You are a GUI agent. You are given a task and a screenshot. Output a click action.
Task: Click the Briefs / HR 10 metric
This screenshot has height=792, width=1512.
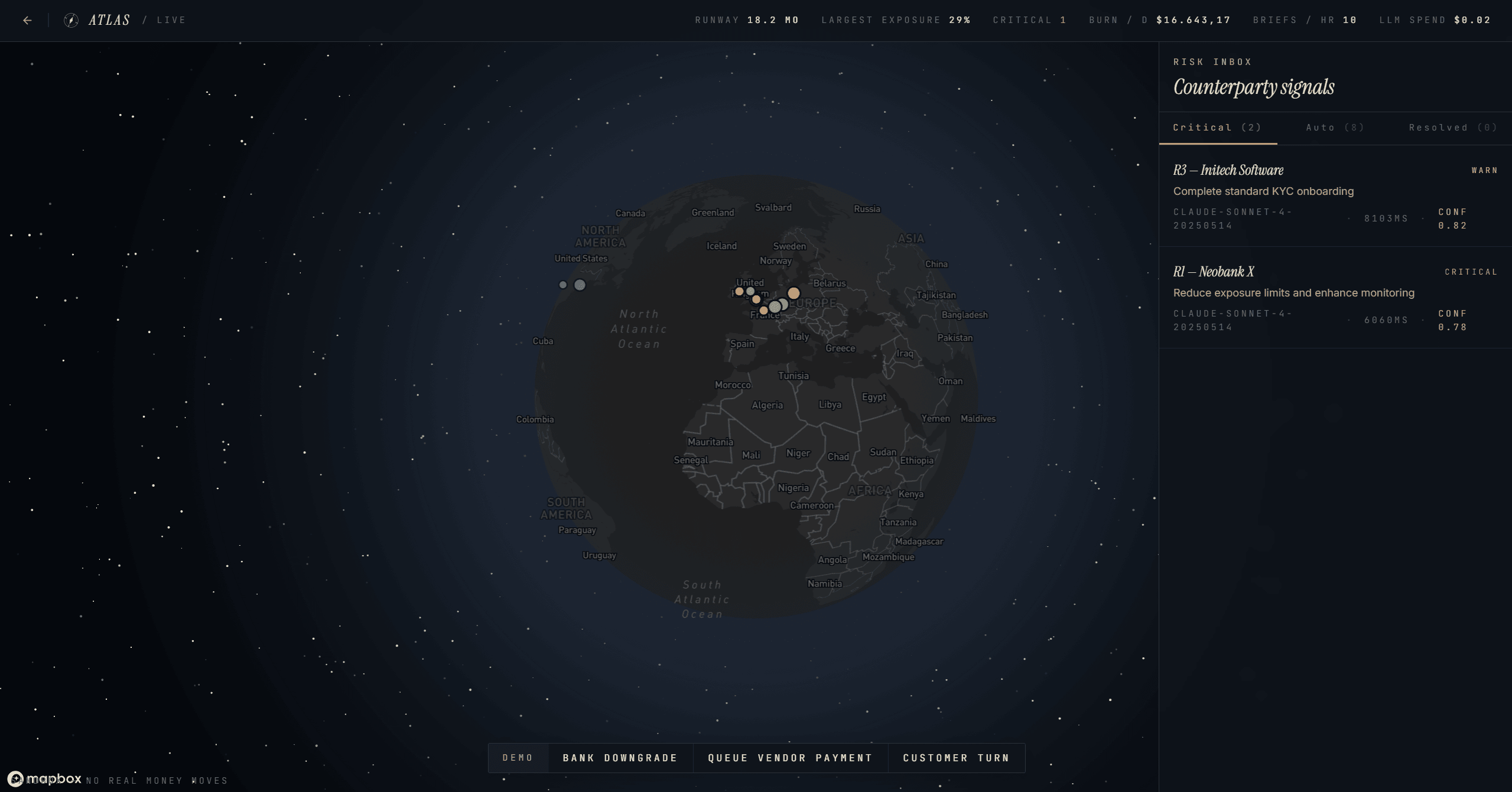1305,20
